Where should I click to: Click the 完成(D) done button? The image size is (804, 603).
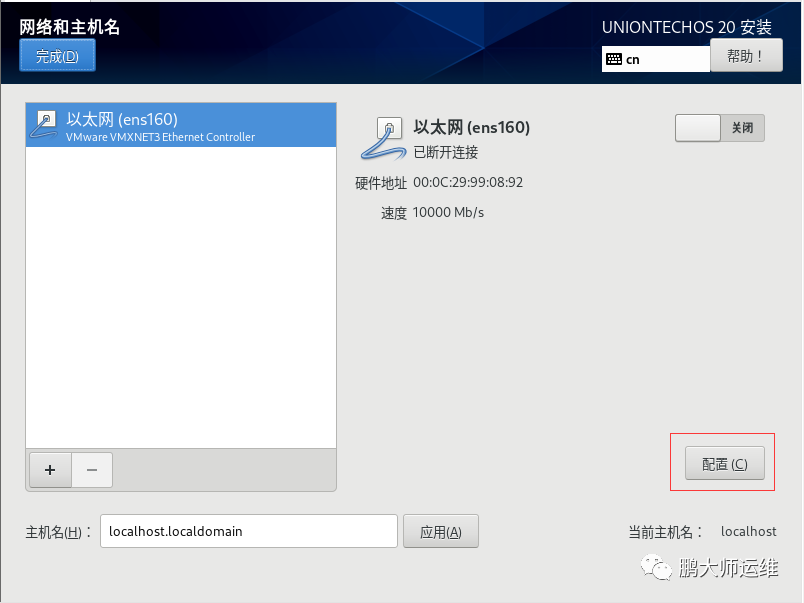pyautogui.click(x=57, y=55)
